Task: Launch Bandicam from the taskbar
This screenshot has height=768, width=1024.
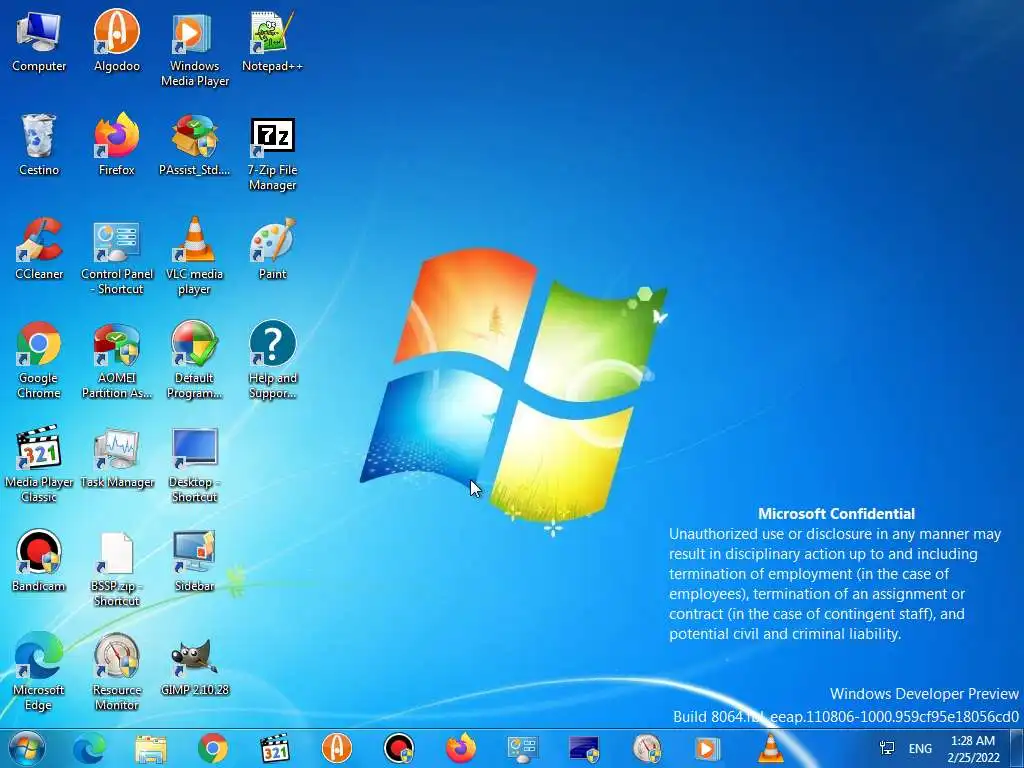Action: (398, 748)
